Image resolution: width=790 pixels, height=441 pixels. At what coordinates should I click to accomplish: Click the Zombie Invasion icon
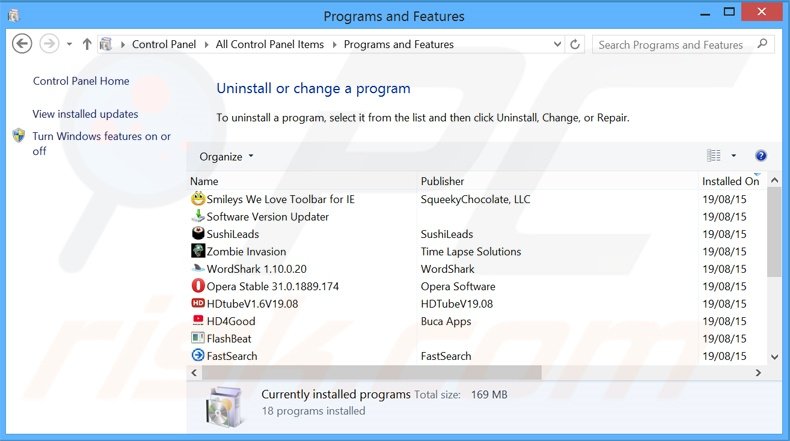(x=198, y=252)
